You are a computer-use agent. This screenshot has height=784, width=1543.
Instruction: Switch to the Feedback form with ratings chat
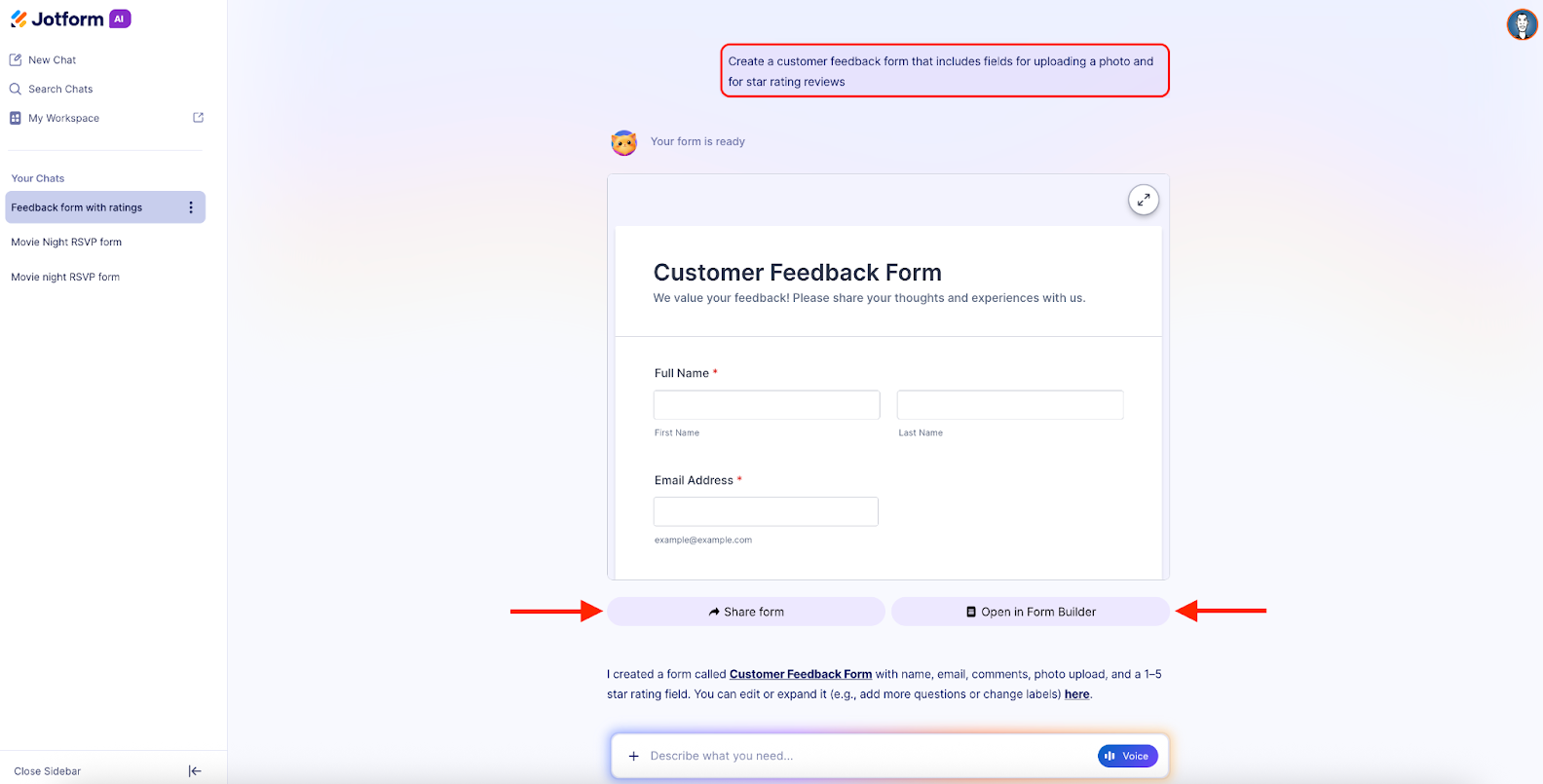(78, 207)
